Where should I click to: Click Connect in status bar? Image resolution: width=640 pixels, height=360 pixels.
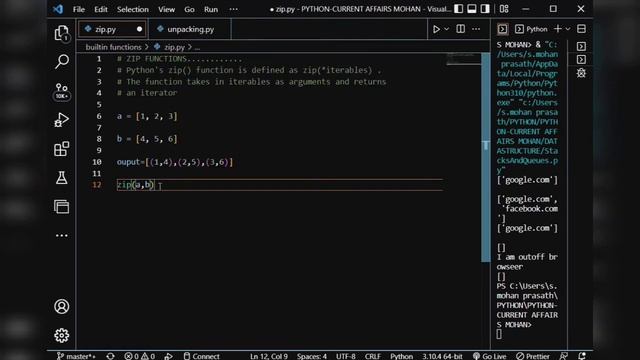click(202, 356)
